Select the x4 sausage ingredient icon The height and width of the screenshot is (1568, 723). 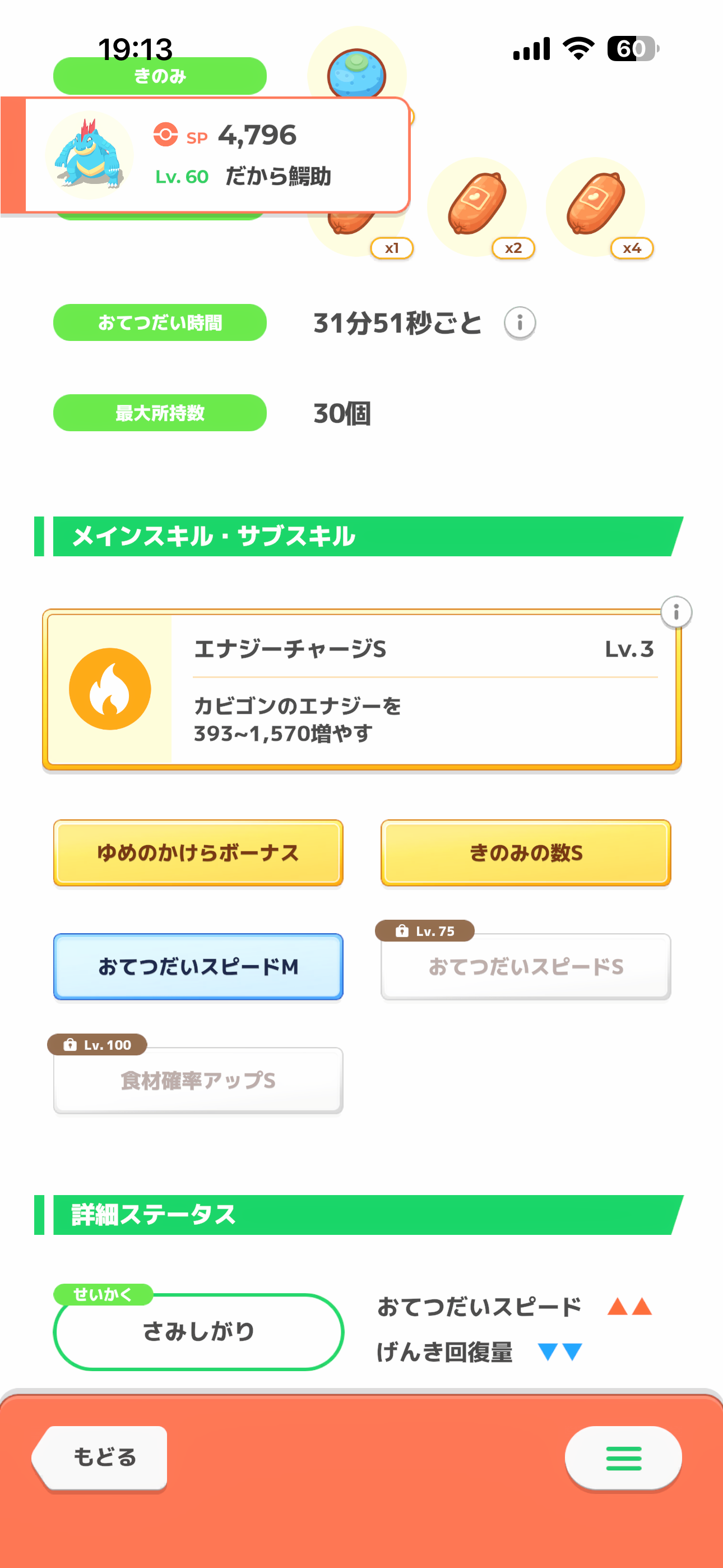coord(596,205)
